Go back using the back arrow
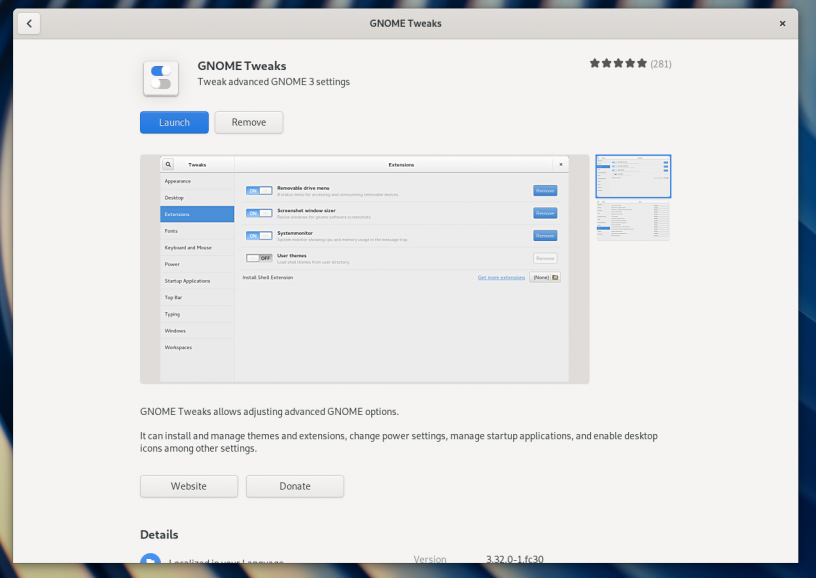This screenshot has width=816, height=578. pyautogui.click(x=28, y=22)
